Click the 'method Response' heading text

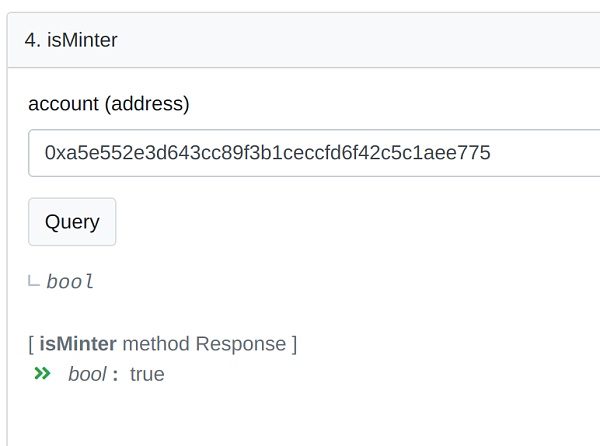[x=204, y=343]
